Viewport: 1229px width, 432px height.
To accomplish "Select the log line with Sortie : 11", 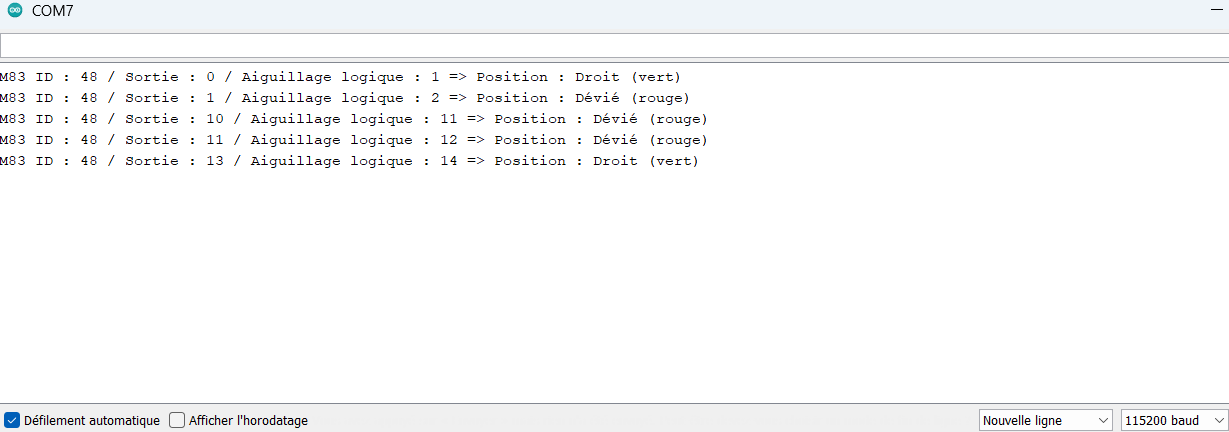I will click(x=353, y=140).
